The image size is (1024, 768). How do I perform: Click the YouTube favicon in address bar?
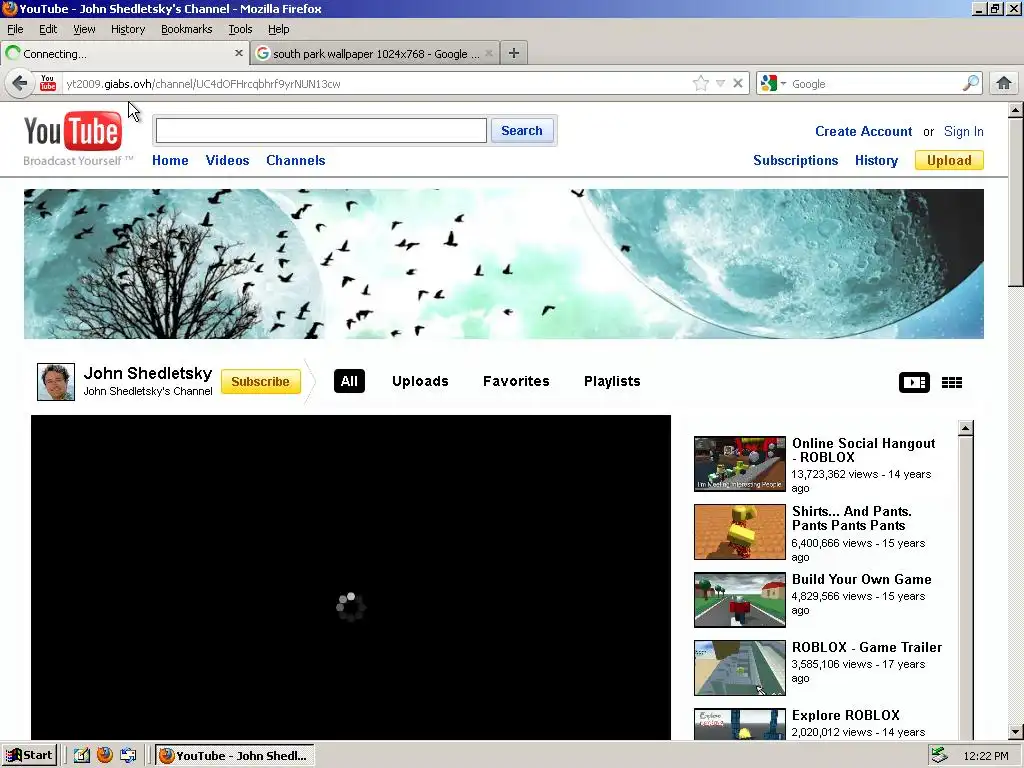click(48, 84)
